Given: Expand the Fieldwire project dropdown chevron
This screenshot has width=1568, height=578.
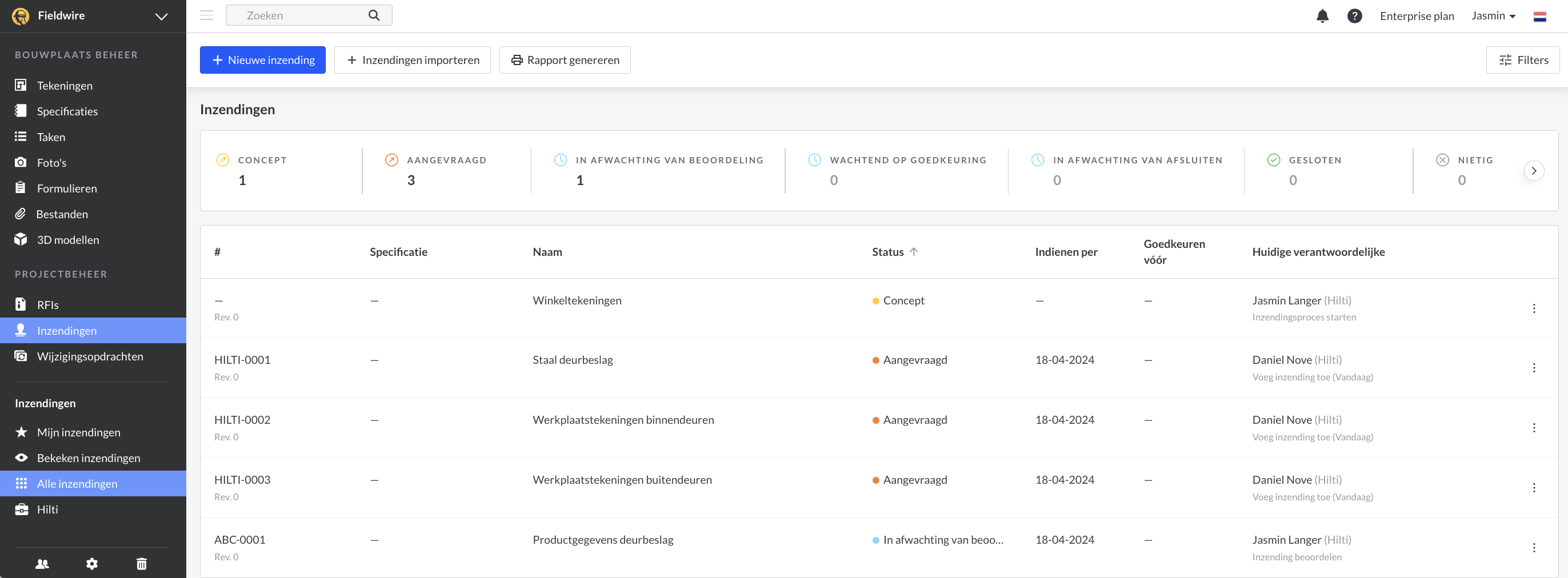Looking at the screenshot, I should (x=161, y=17).
